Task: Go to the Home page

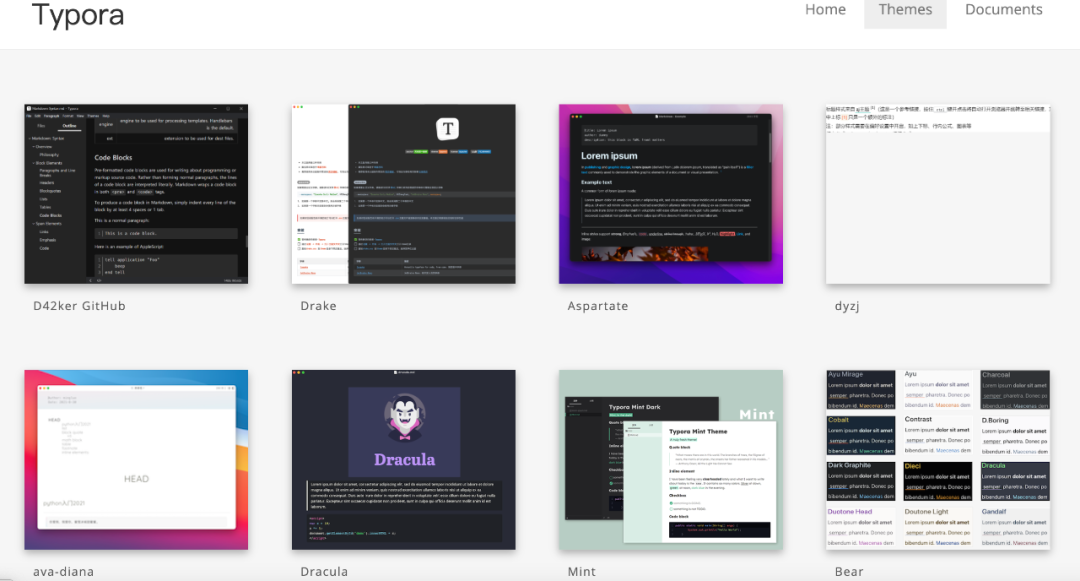Action: 825,10
